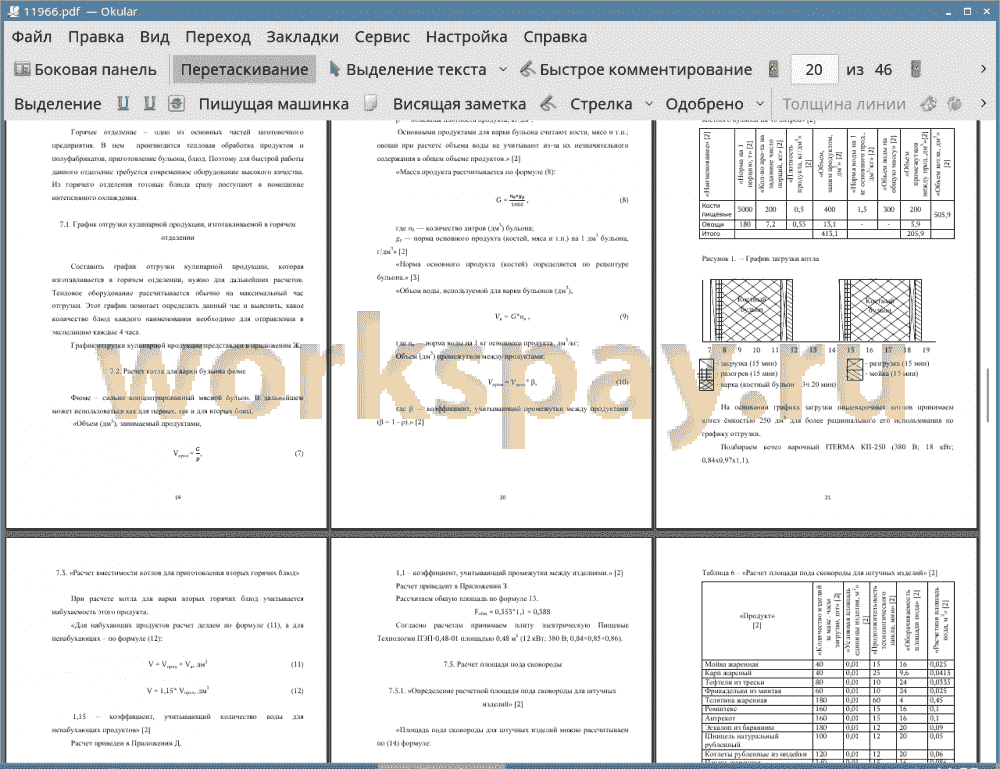This screenshot has width=1000, height=769.
Task: Click the freehand pencil icon before Стрелка
Action: coord(548,103)
